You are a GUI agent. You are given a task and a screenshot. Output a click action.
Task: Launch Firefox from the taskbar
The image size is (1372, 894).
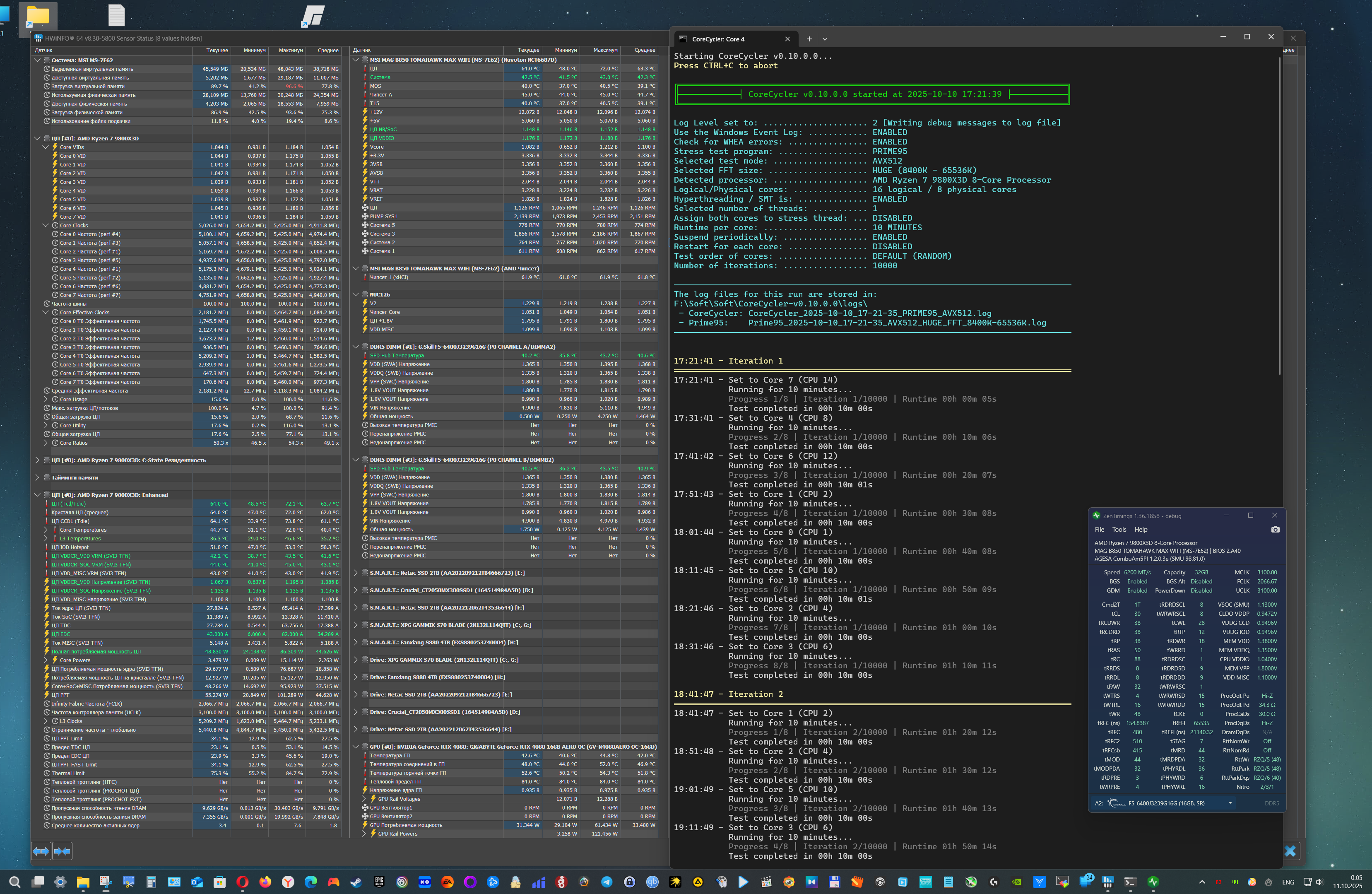265,882
